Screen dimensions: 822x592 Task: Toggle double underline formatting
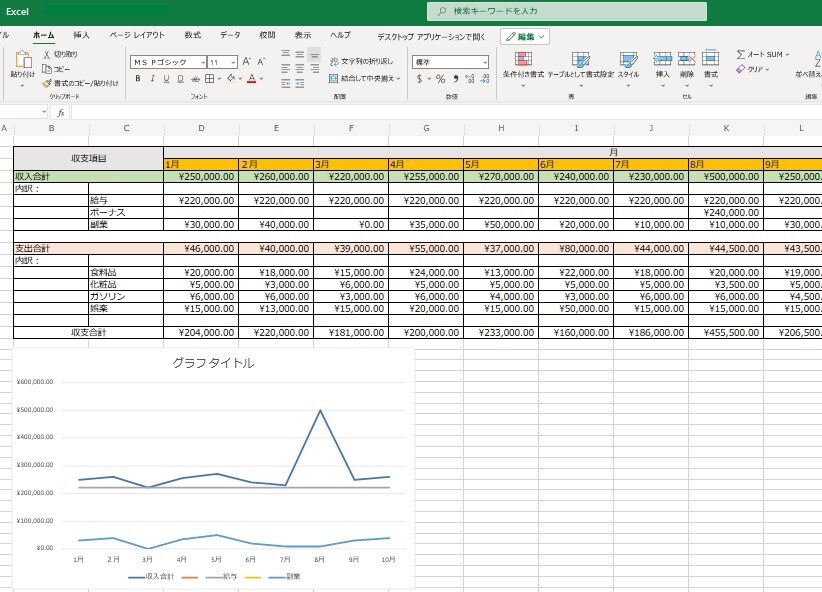(180, 79)
